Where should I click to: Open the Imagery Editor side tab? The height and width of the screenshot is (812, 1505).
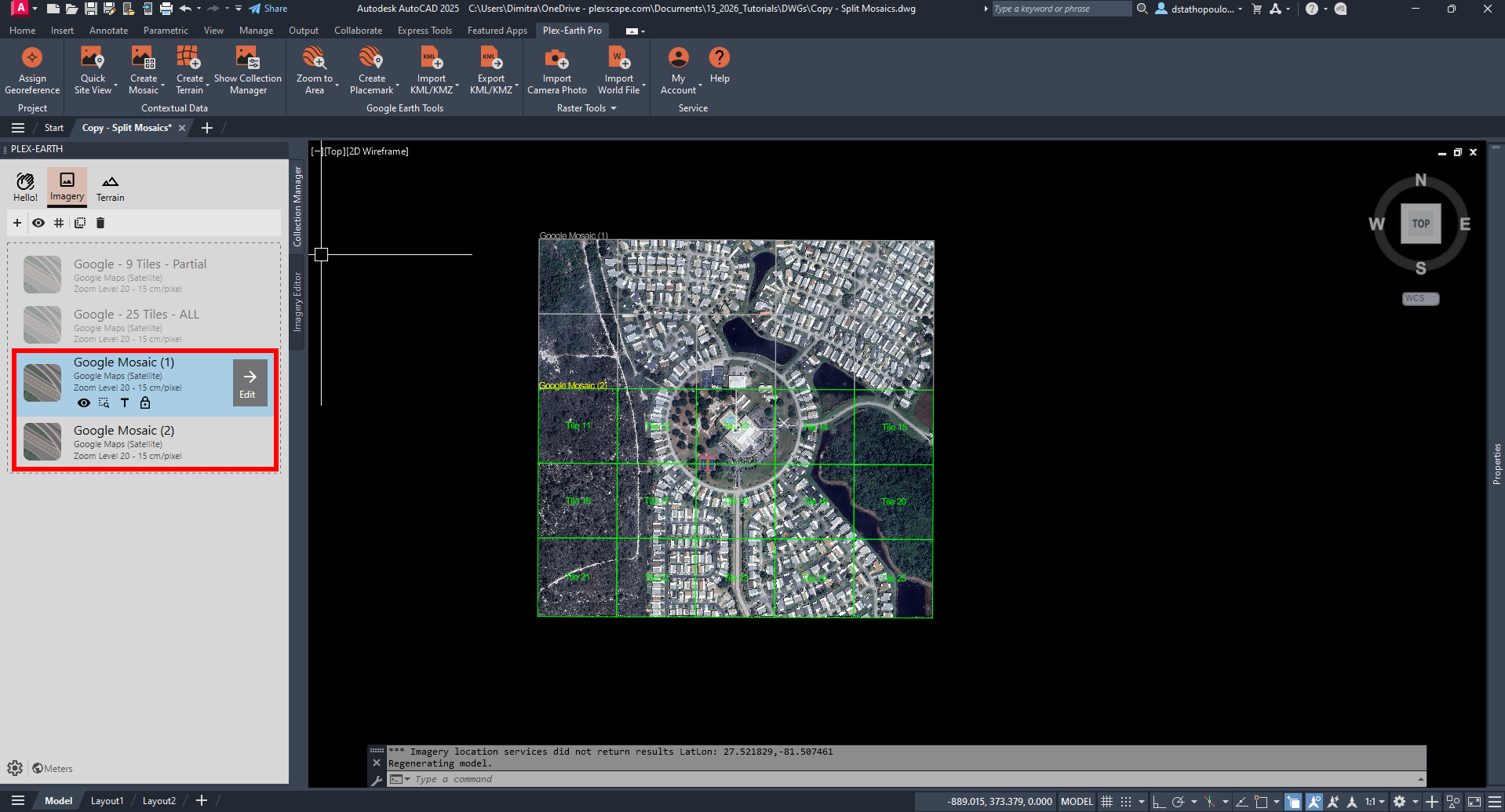click(297, 302)
